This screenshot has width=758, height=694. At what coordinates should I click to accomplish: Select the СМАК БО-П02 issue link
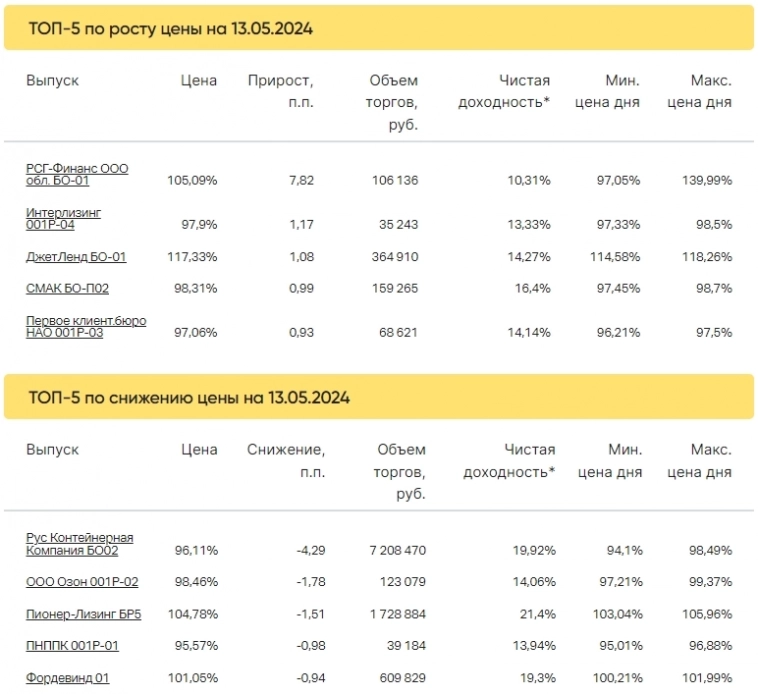[67, 288]
